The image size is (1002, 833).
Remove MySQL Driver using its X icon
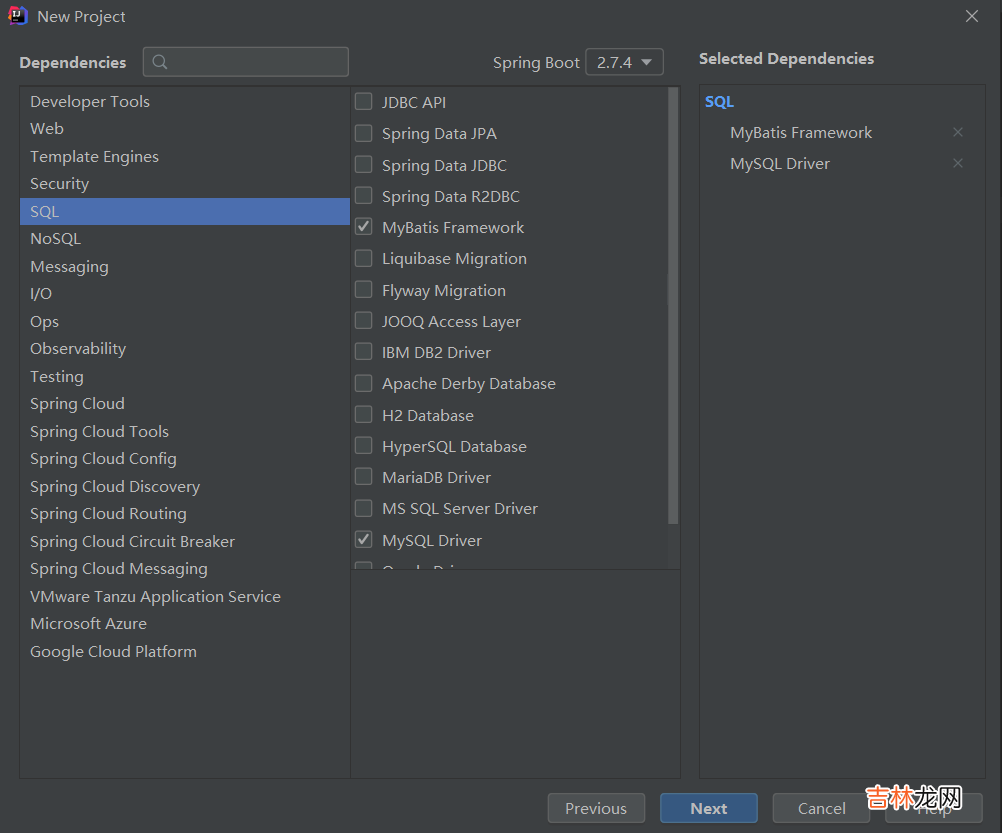pos(957,164)
